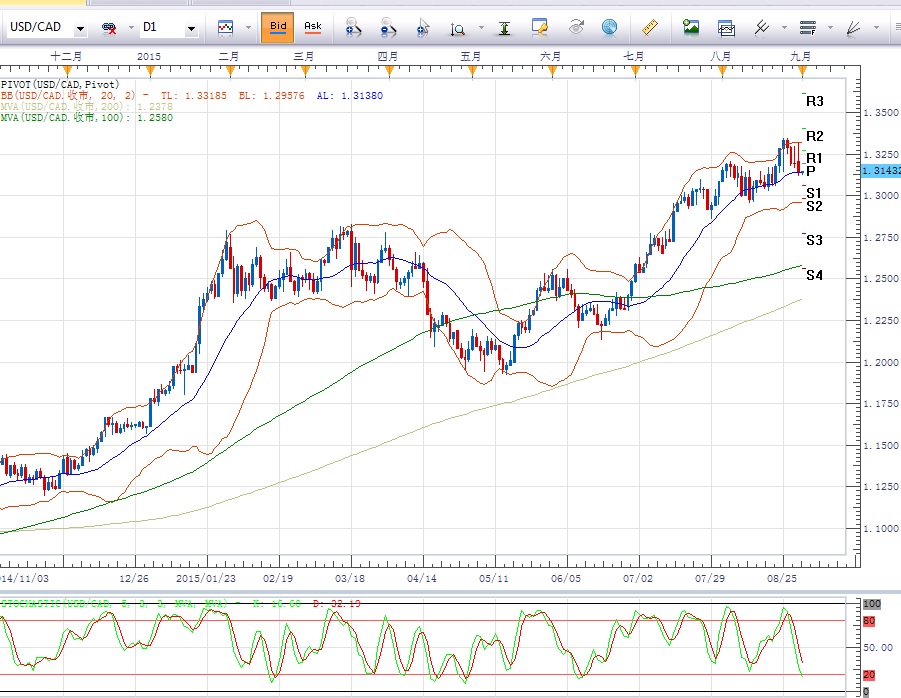Click the S2 pivot level label

pos(814,206)
